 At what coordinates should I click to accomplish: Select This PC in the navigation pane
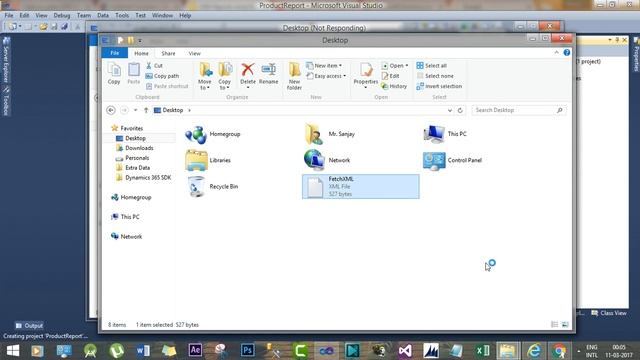(x=130, y=217)
